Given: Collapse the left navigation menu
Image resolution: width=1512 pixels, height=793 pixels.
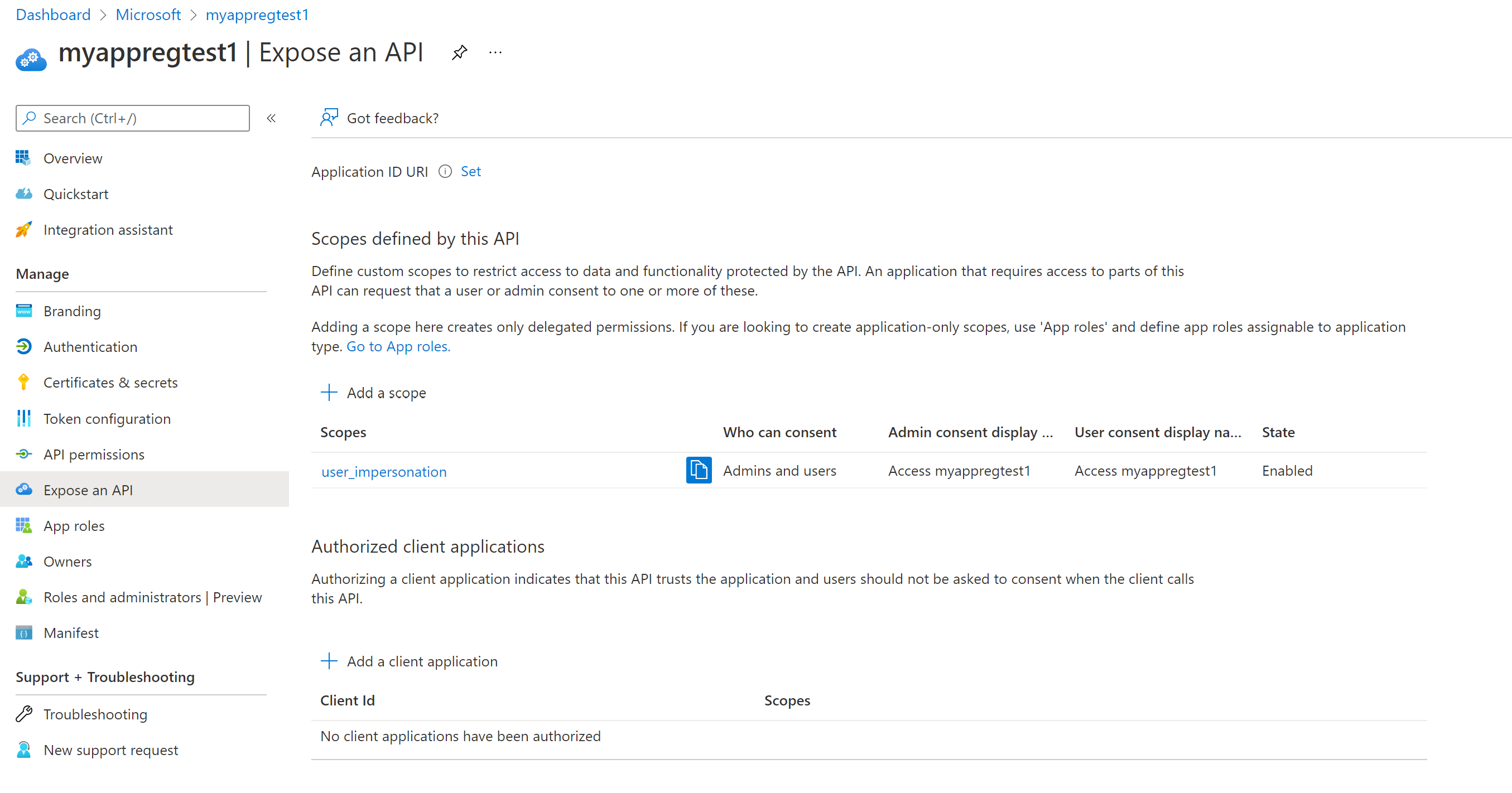Looking at the screenshot, I should pos(271,118).
